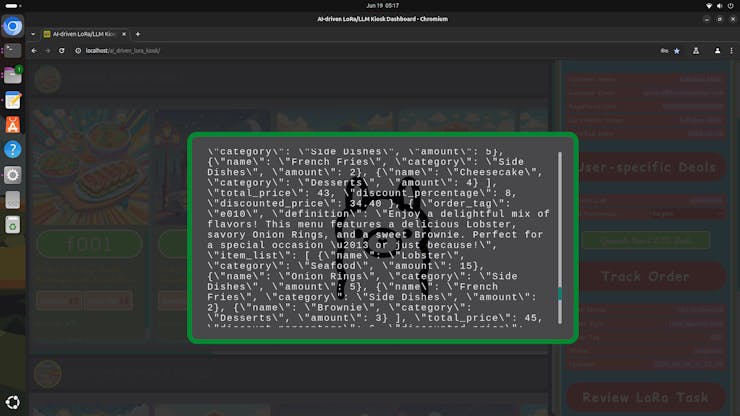Viewport: 740px width, 416px height.
Task: Launch the Terminal from the dock
Action: (13, 51)
